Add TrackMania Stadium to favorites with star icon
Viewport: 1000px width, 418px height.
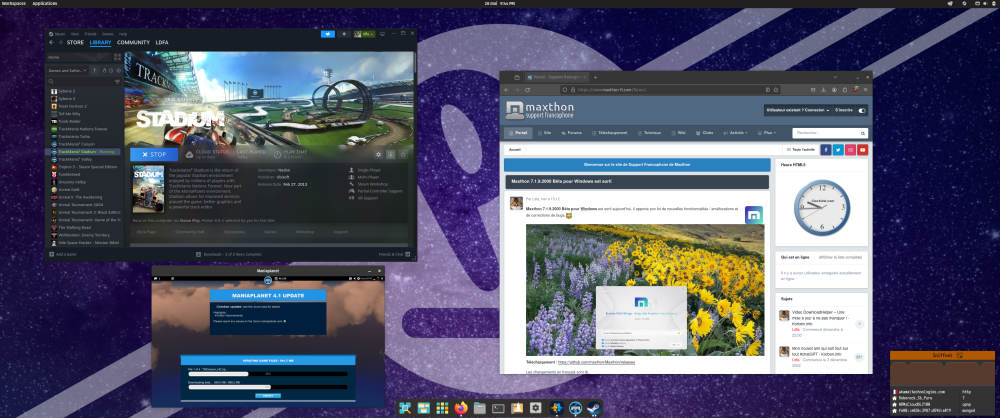pos(404,154)
